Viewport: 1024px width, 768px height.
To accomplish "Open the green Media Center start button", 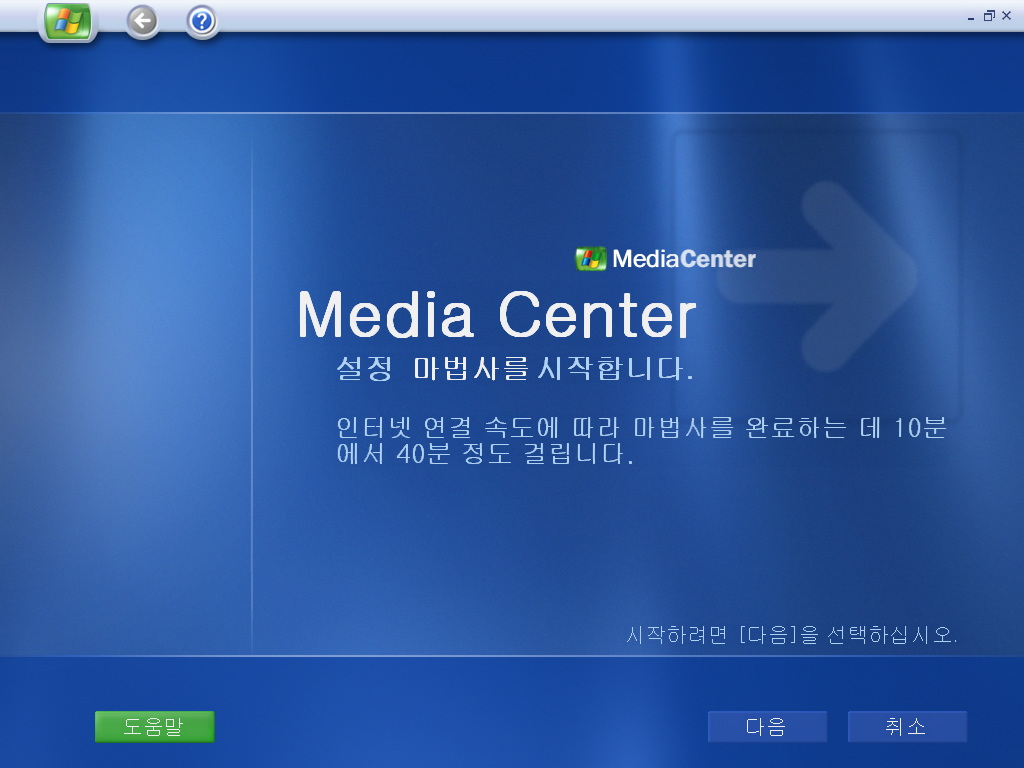I will point(68,22).
